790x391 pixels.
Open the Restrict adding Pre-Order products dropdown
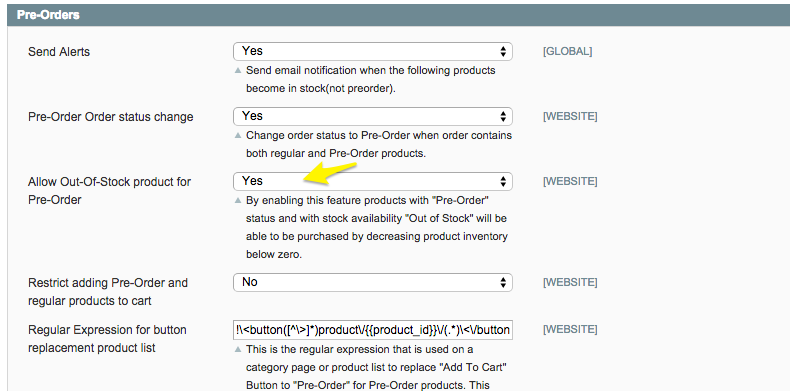(x=373, y=282)
